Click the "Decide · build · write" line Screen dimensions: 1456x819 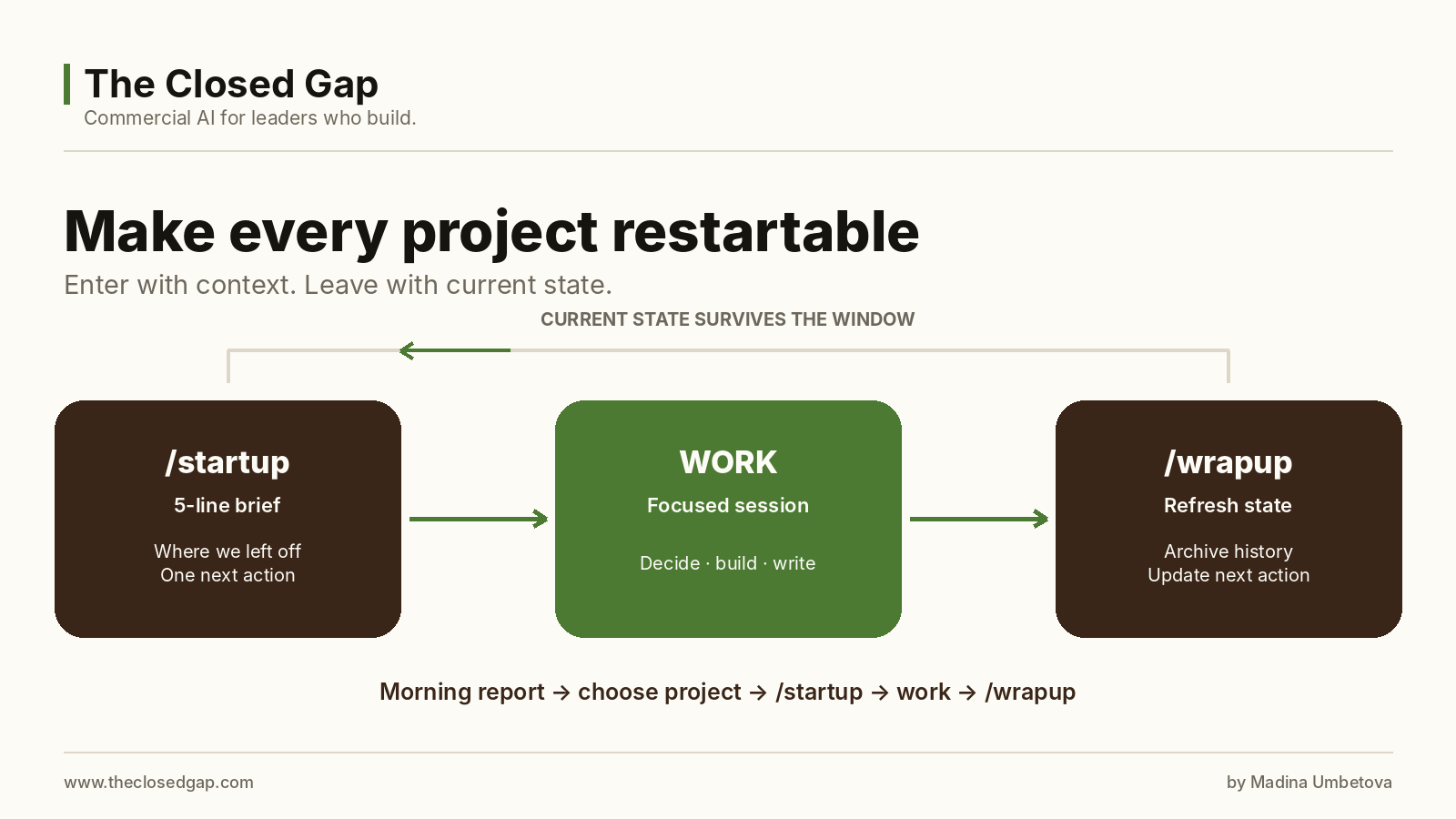point(728,563)
